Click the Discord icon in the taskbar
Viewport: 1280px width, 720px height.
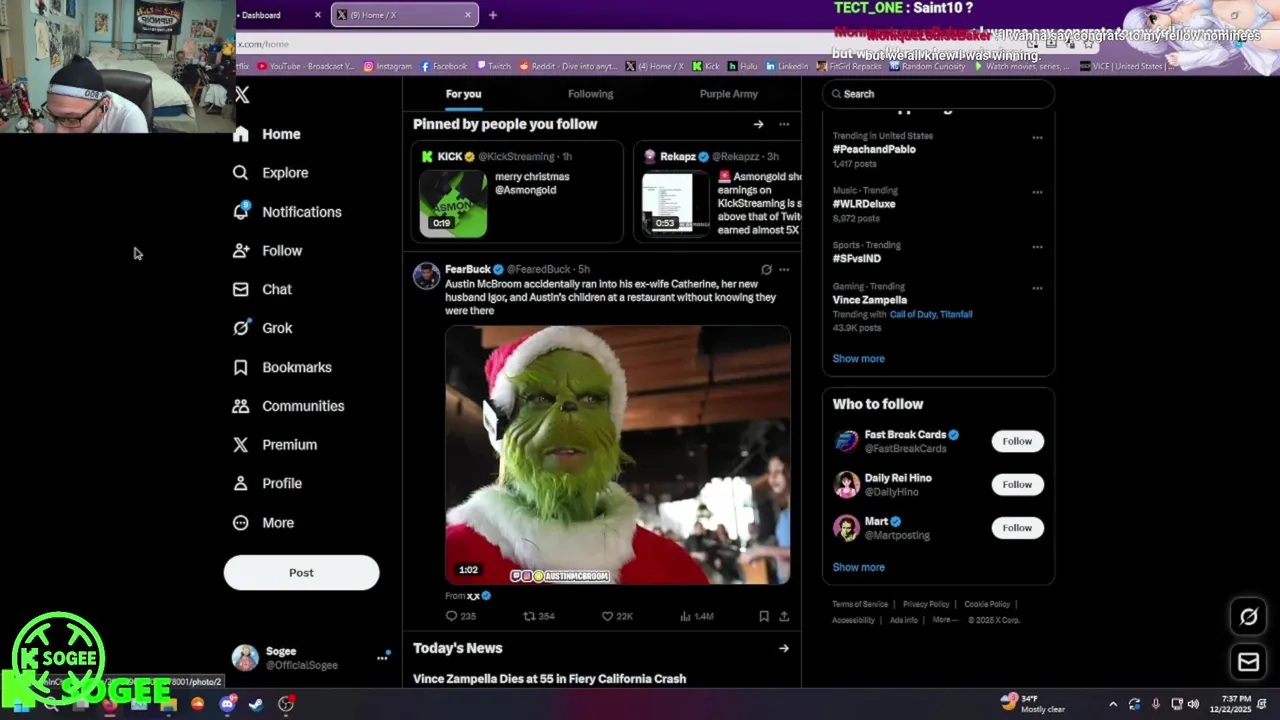tap(227, 704)
